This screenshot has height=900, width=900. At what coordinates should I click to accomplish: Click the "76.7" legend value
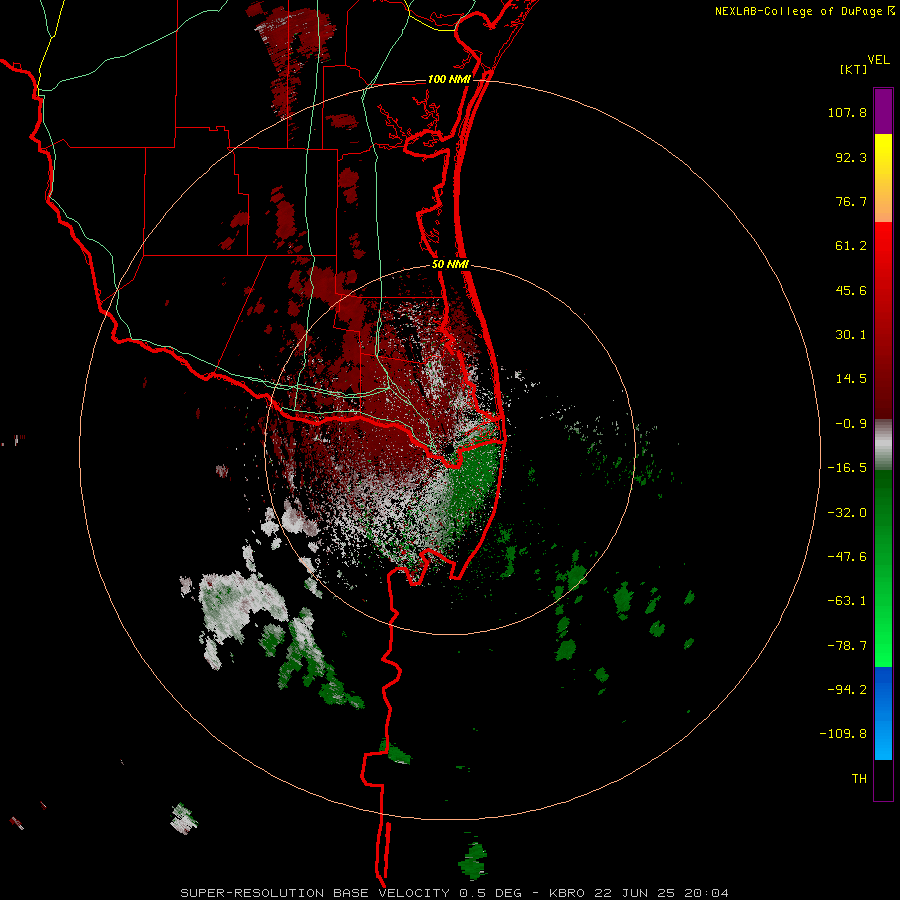click(851, 201)
